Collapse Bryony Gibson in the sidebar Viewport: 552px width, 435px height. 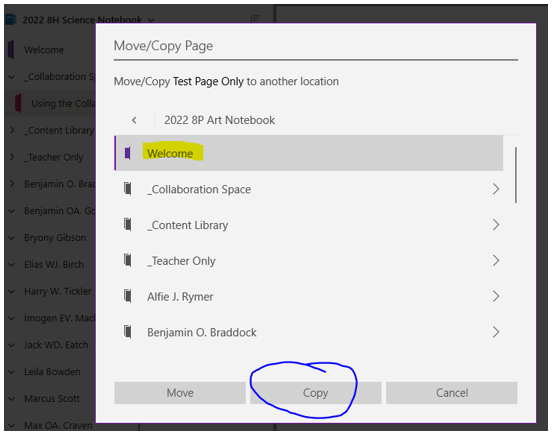(x=12, y=238)
